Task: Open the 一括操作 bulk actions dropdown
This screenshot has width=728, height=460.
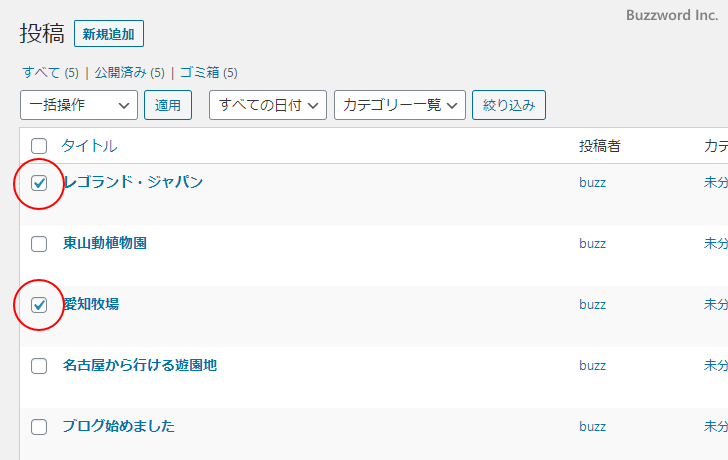Action: click(79, 105)
